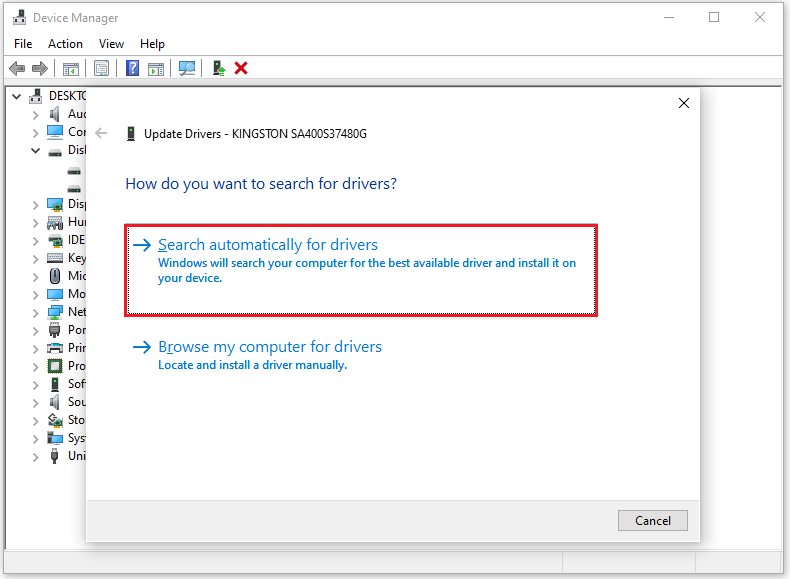Choose Search automatically for drivers
This screenshot has width=790, height=579.
[x=361, y=271]
